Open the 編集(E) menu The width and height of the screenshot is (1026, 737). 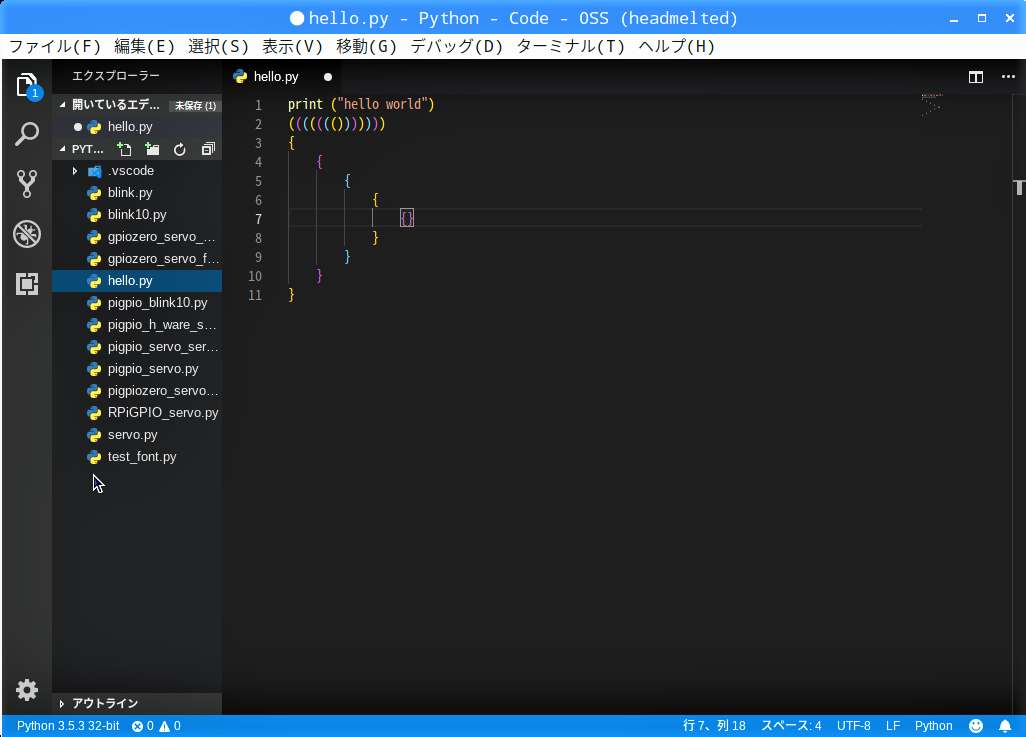click(x=144, y=46)
